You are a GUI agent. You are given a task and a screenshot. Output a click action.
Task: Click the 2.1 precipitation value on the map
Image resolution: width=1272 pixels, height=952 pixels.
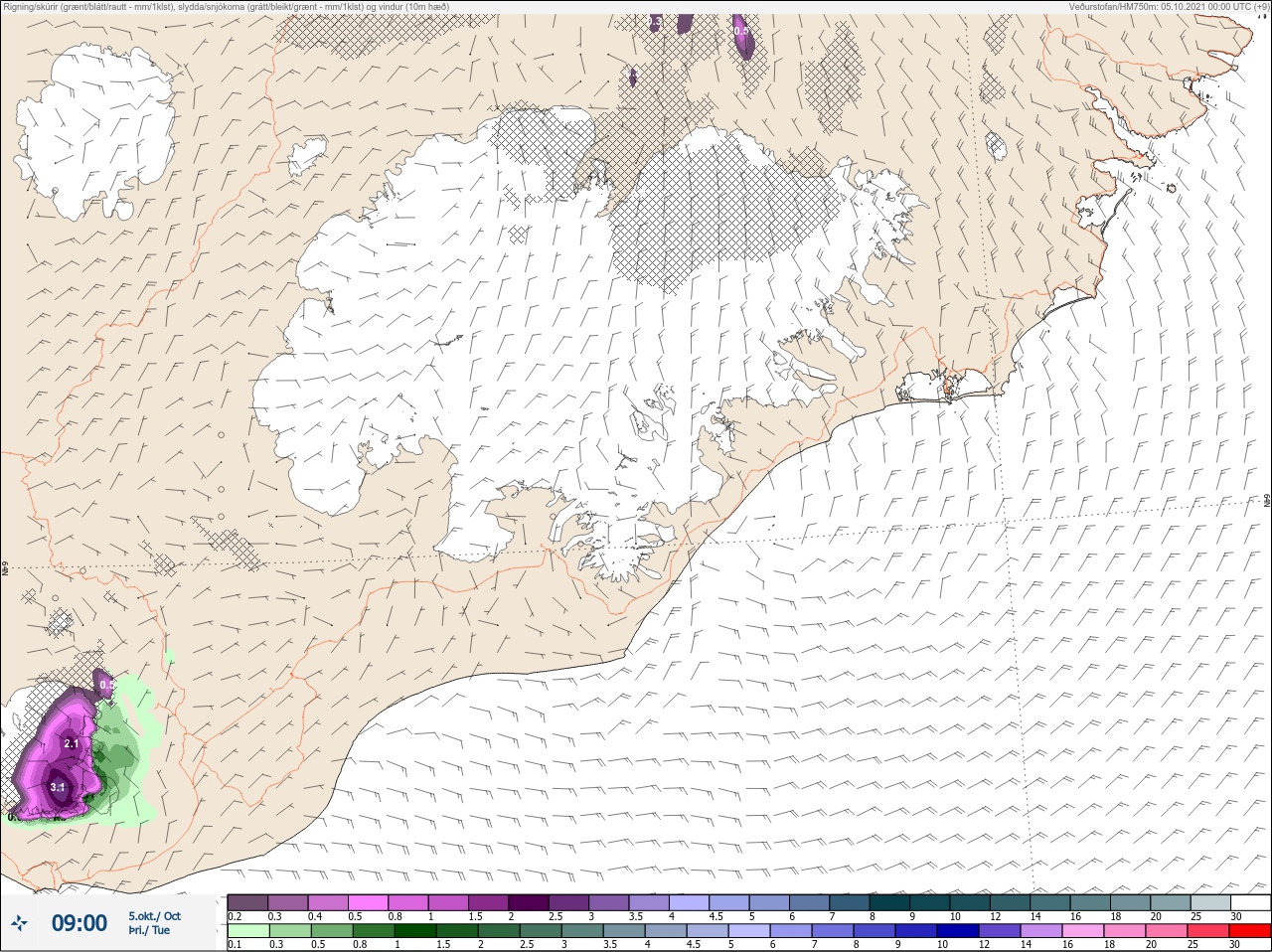click(71, 743)
